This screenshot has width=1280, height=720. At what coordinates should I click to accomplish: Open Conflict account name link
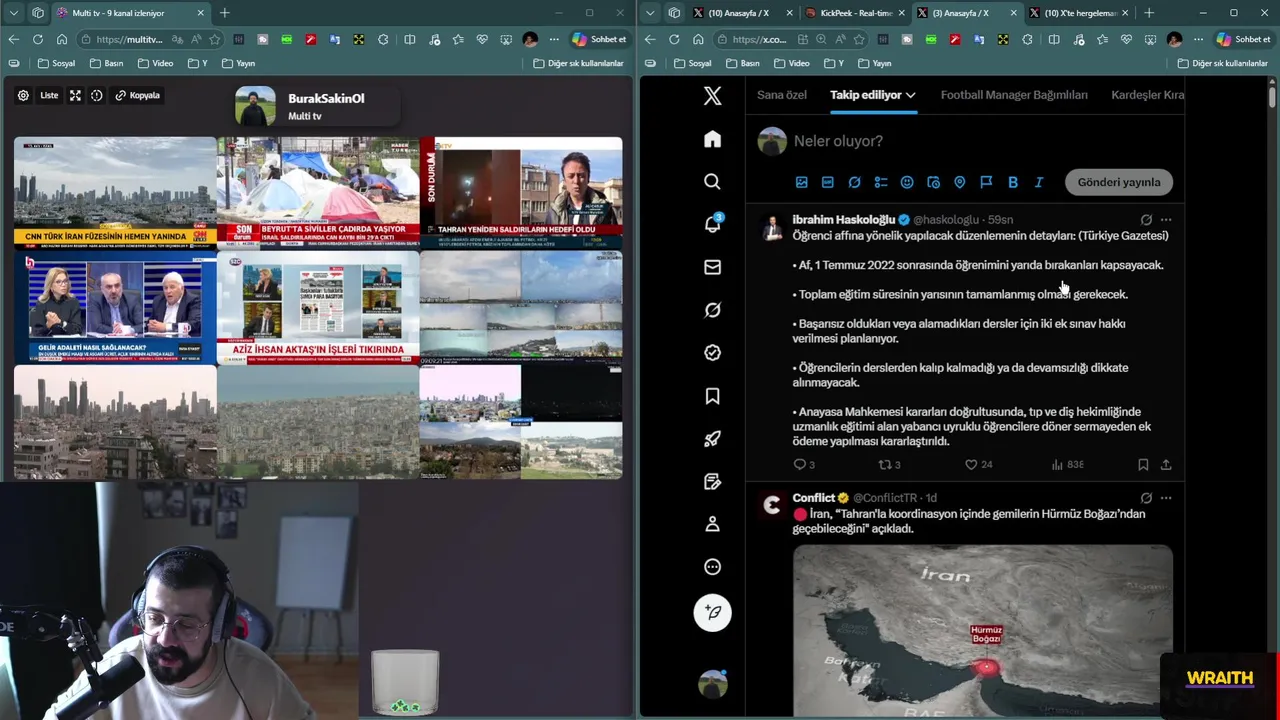click(x=813, y=498)
